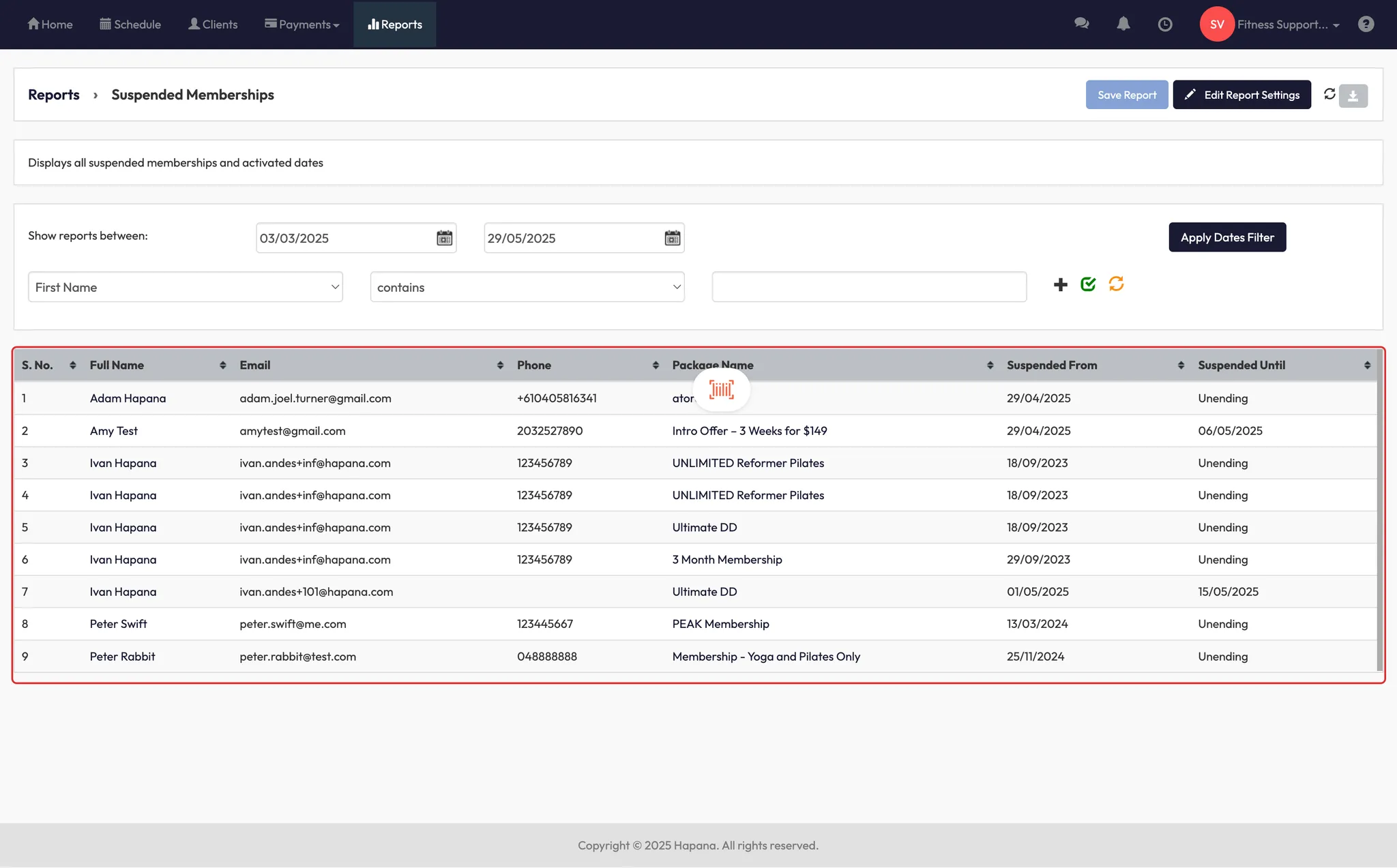Open the Fitness Support account dropdown
The width and height of the screenshot is (1397, 868).
[x=1287, y=25]
